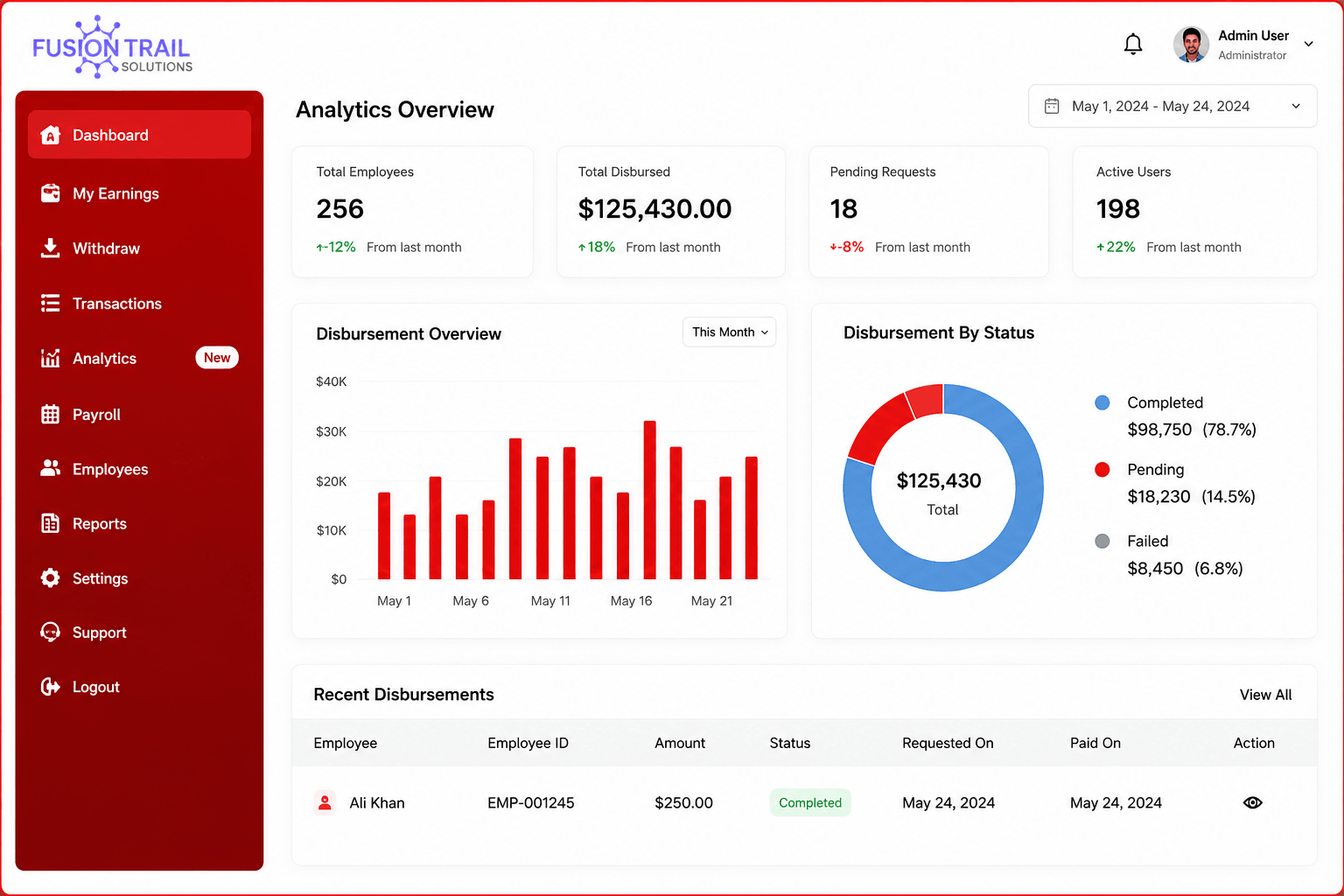Click the Analytics chart icon
The height and width of the screenshot is (896, 1344).
[51, 358]
